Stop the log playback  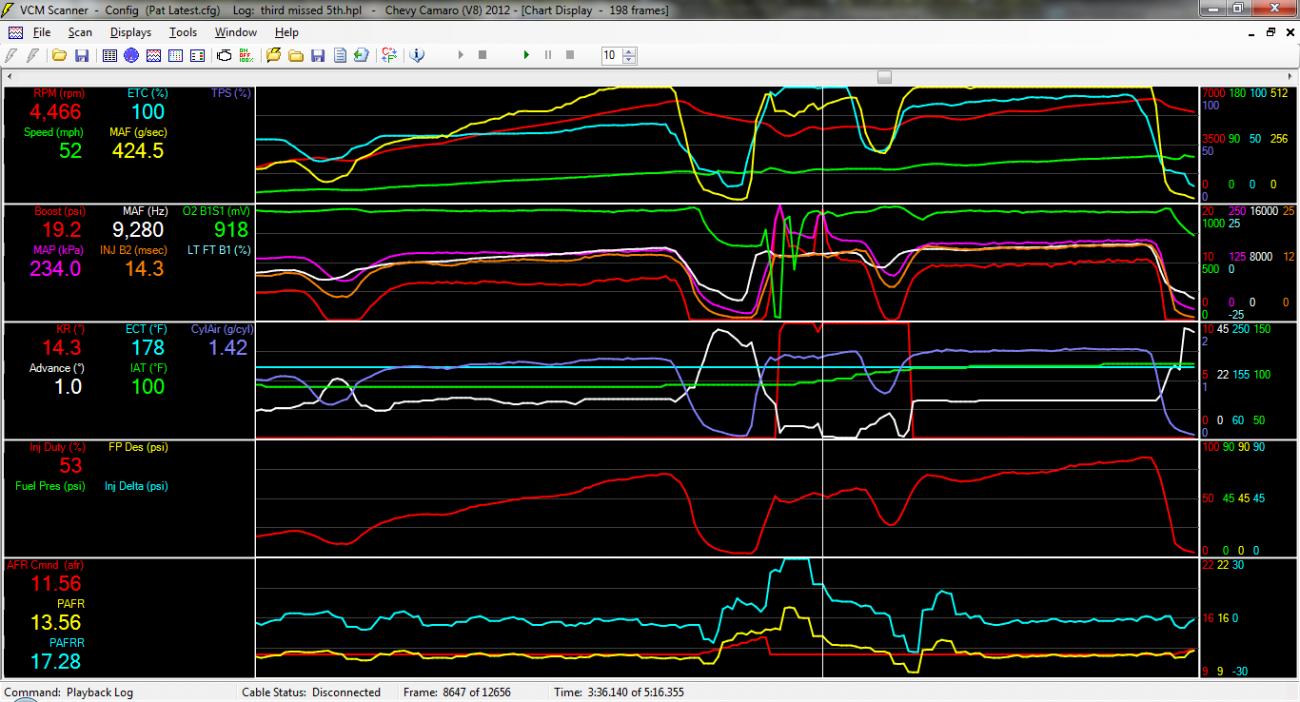[x=570, y=55]
